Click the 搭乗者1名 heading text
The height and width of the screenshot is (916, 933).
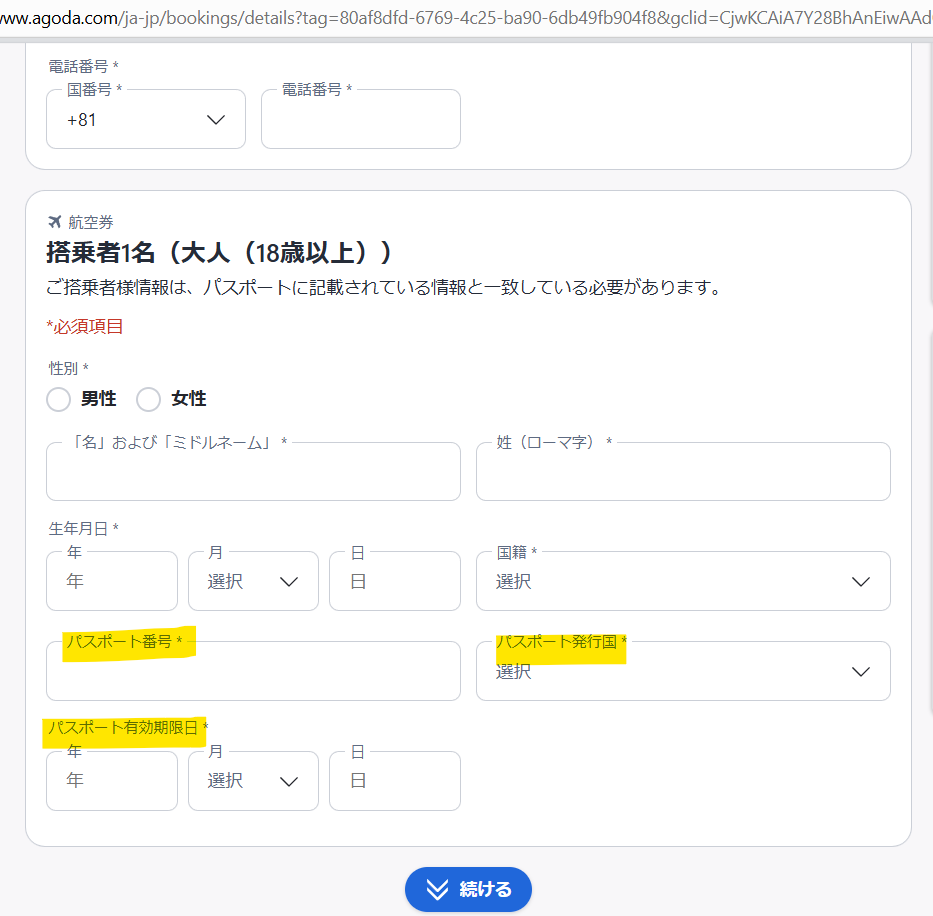[219, 252]
